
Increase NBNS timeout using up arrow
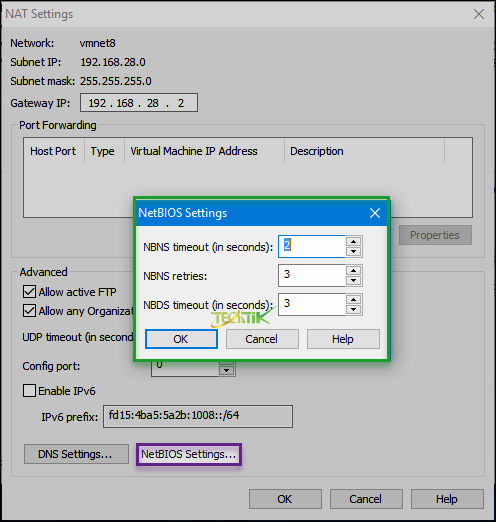click(x=353, y=241)
